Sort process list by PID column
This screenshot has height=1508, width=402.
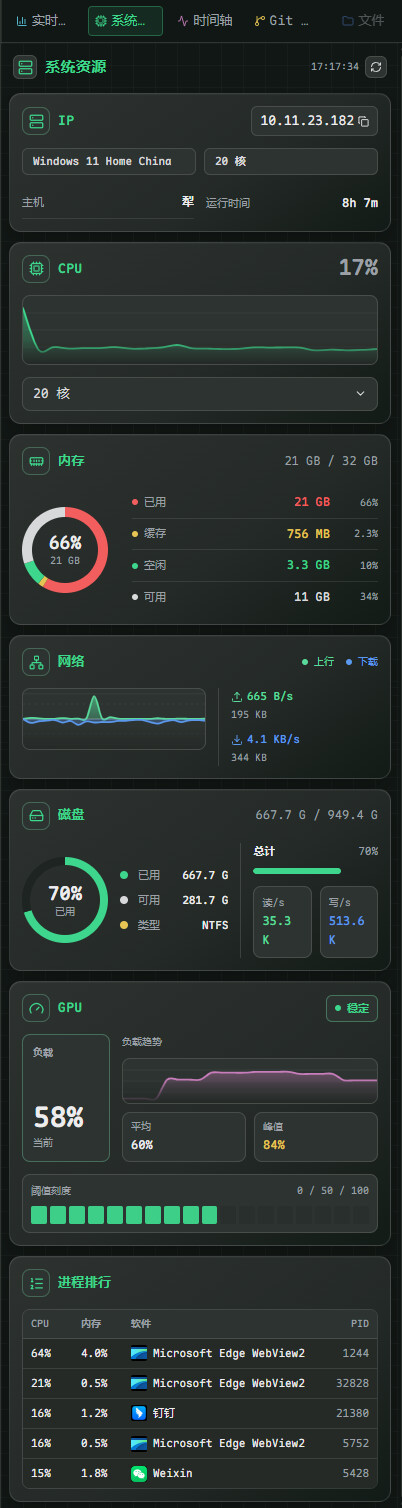pyautogui.click(x=360, y=1323)
